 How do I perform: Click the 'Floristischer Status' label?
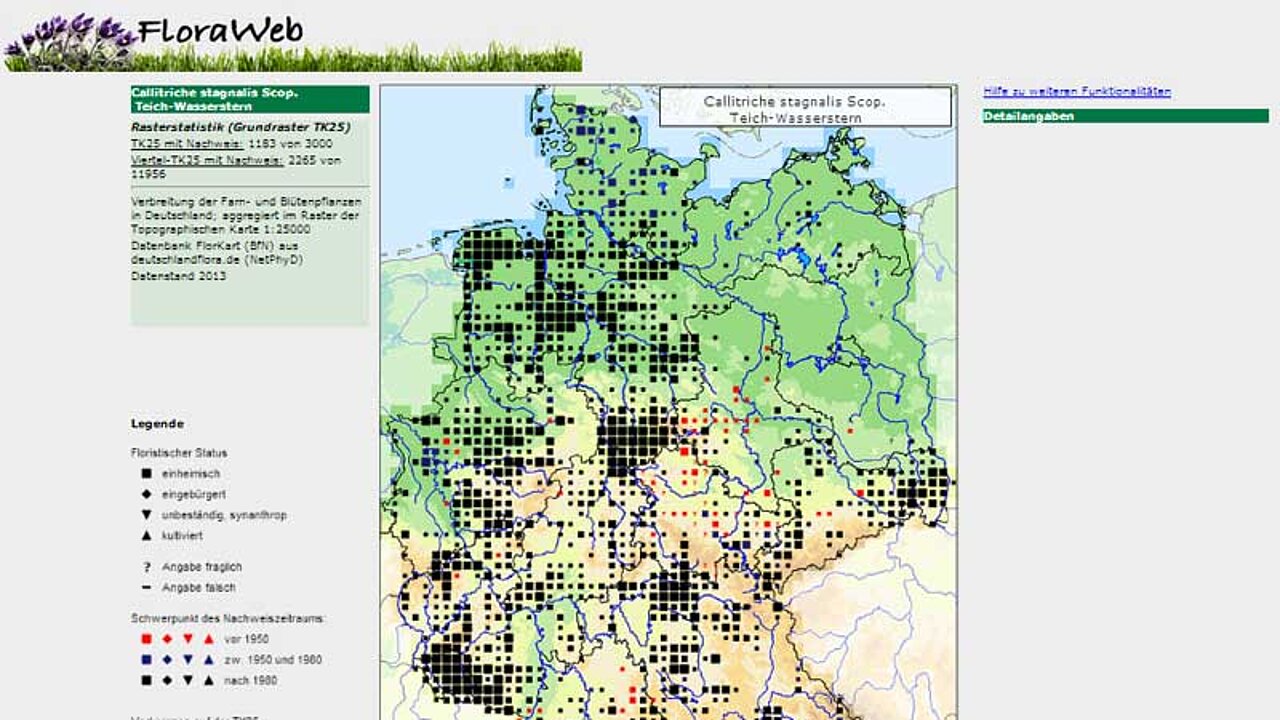179,453
